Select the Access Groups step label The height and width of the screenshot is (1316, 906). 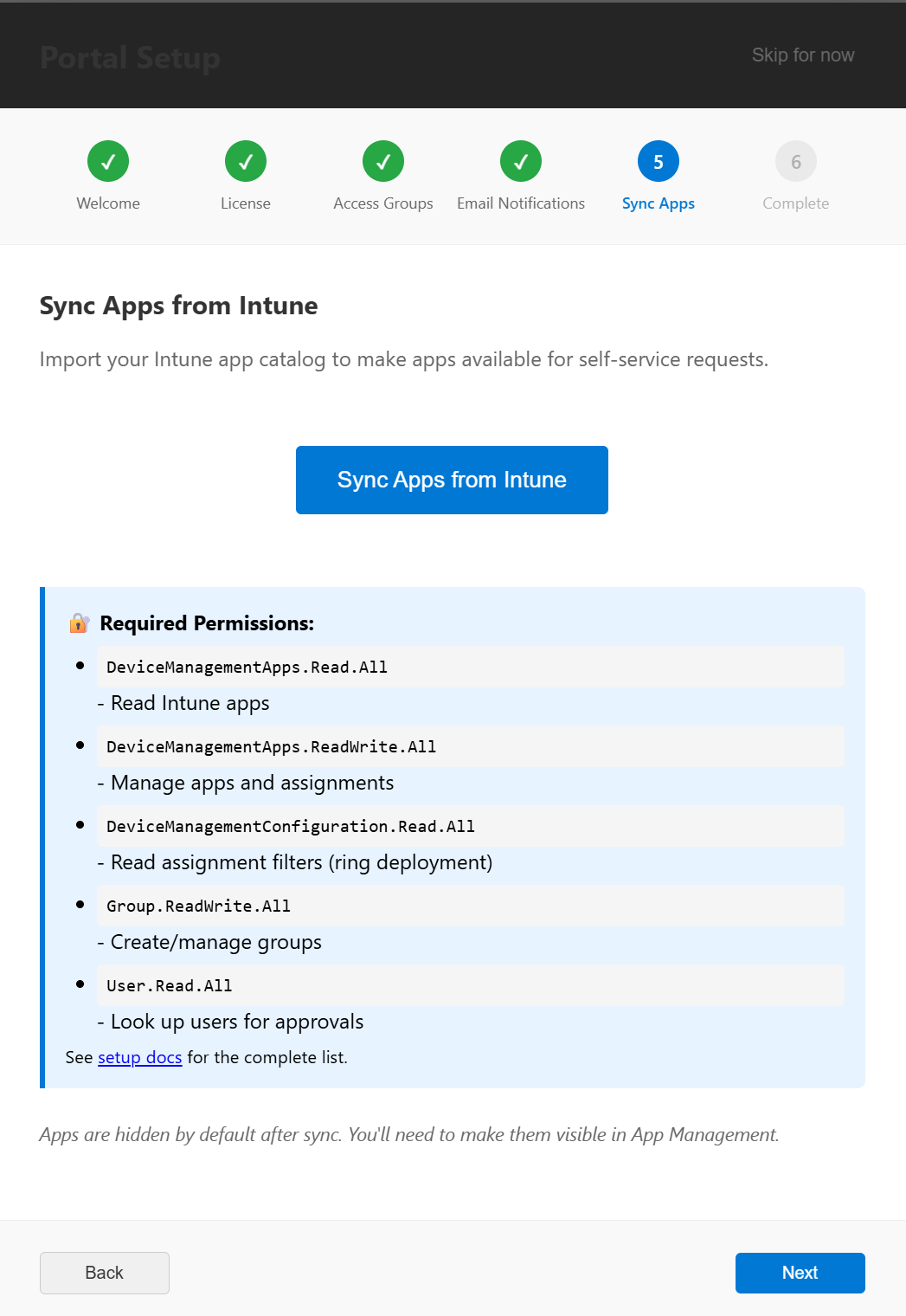click(x=383, y=203)
